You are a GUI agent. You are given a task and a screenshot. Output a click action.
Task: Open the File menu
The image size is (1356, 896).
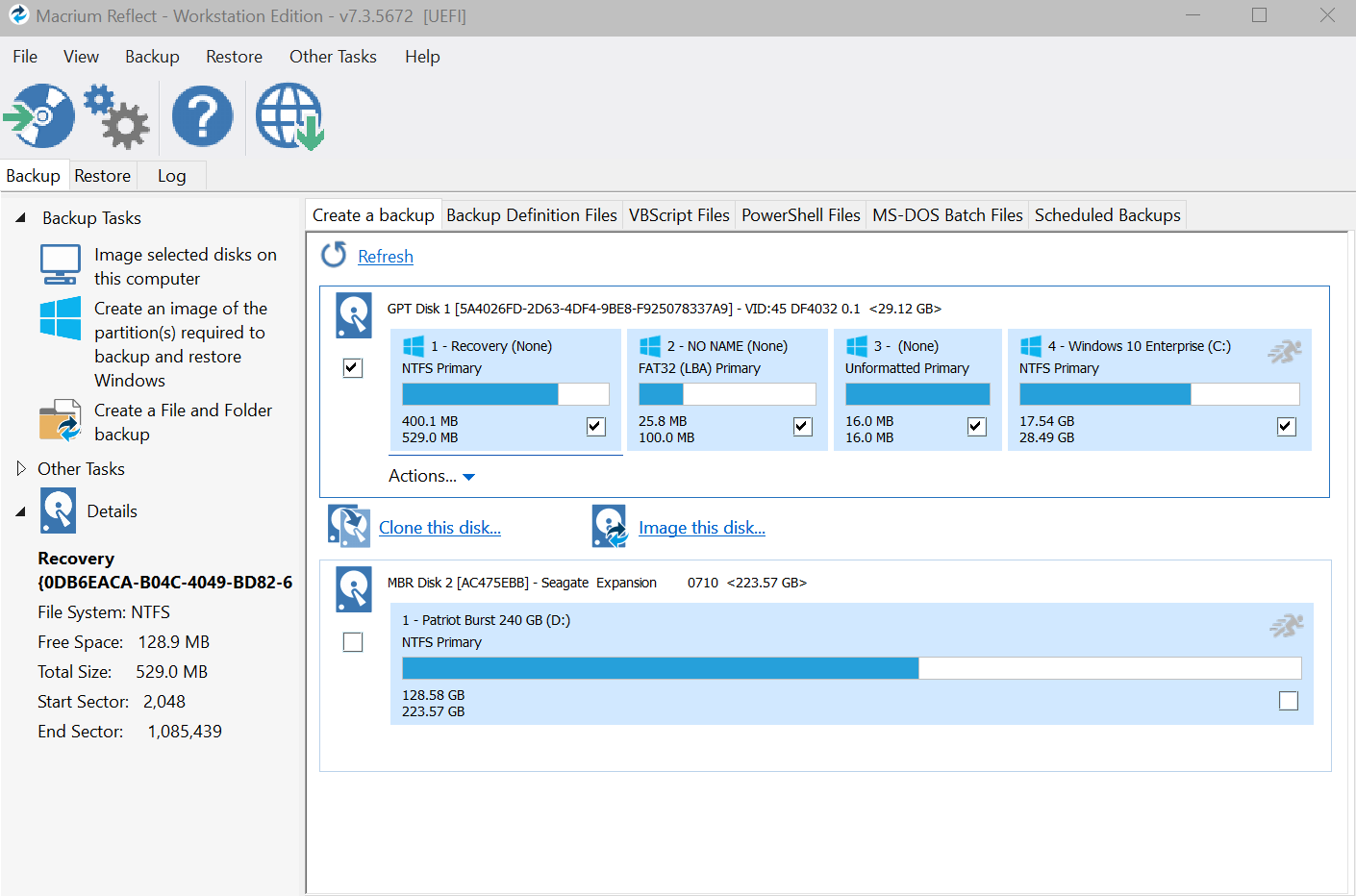coord(25,57)
